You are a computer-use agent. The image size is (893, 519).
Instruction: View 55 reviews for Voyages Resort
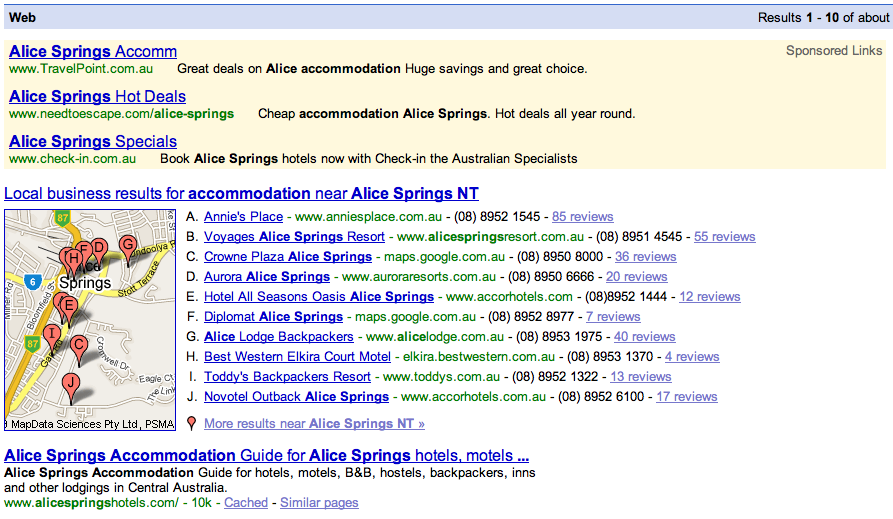pos(724,237)
